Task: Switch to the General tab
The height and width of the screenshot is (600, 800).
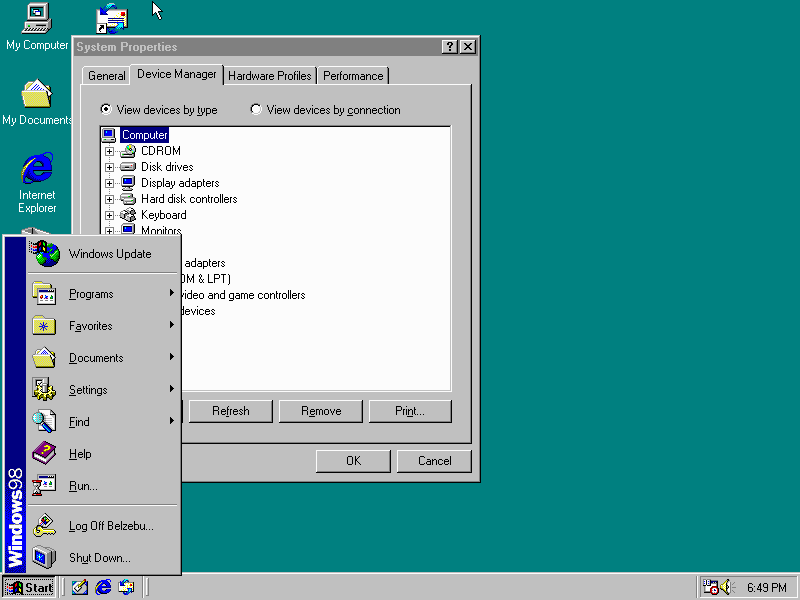Action: point(106,76)
